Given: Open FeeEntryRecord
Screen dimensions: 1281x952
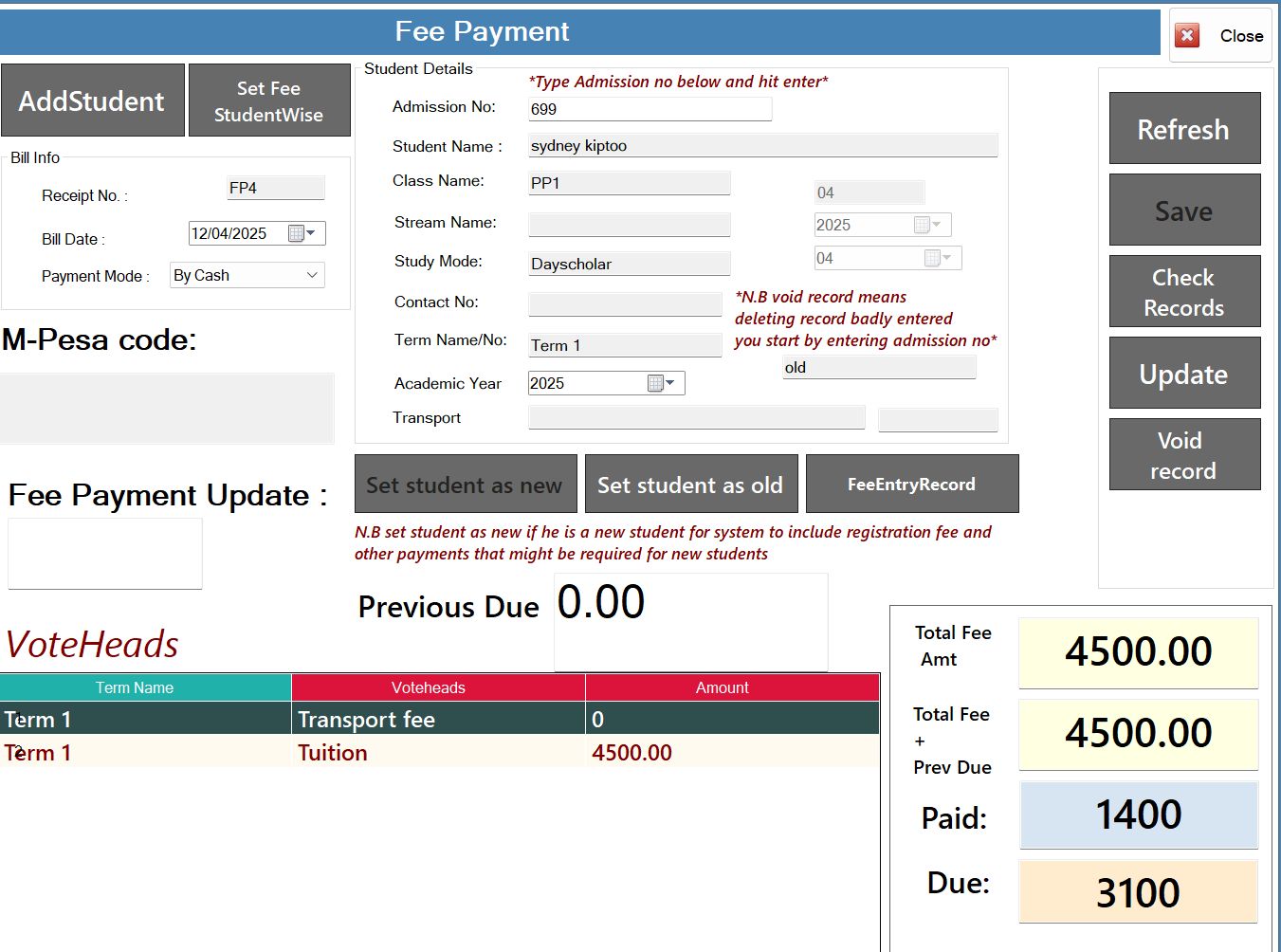Looking at the screenshot, I should click(x=912, y=484).
